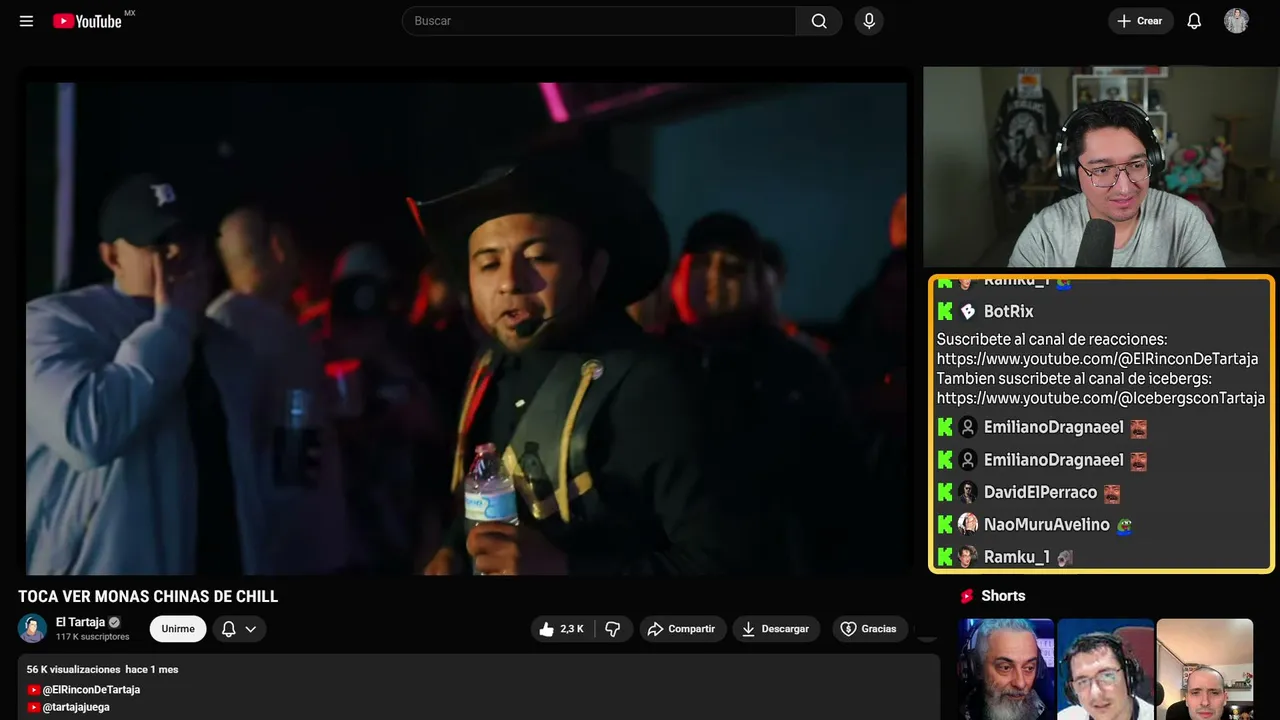Click the 56 K visualizaciones text
The image size is (1280, 720).
pyautogui.click(x=73, y=669)
